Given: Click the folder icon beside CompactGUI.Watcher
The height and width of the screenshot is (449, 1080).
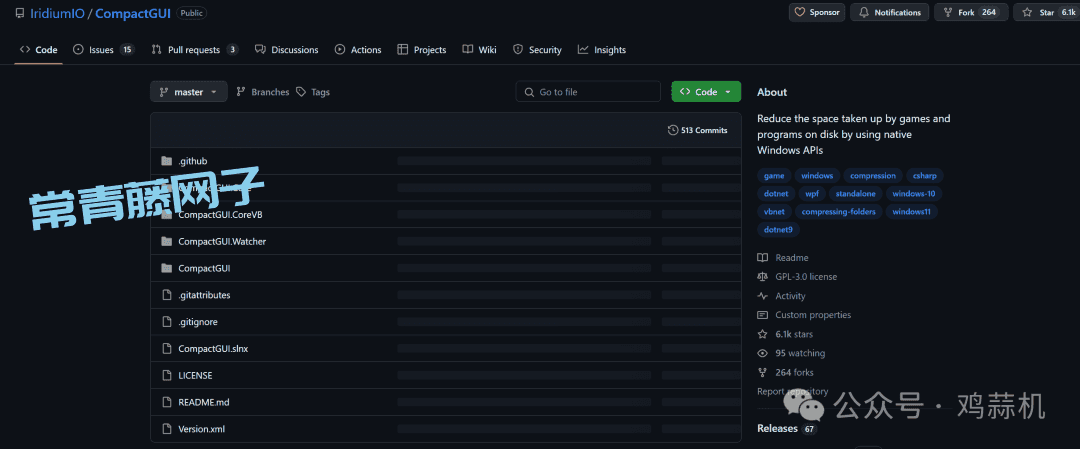Looking at the screenshot, I should 166,241.
